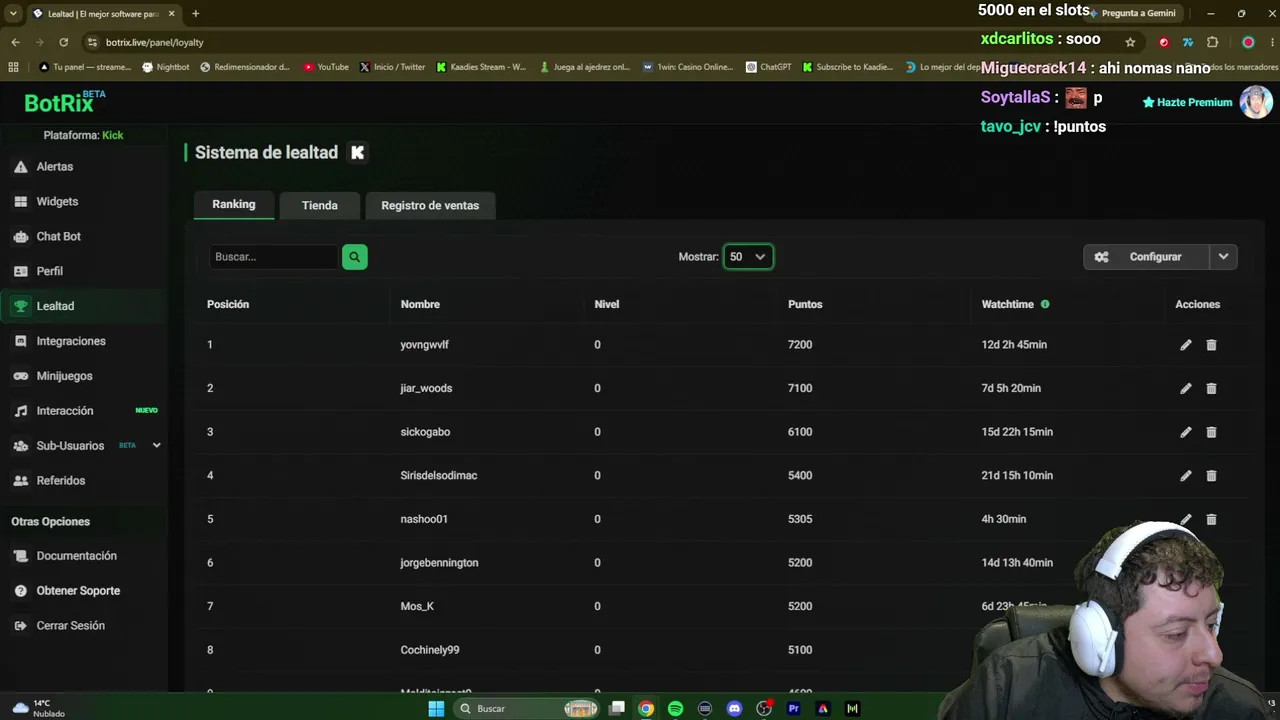
Task: Reload the page in Chrome
Action: click(64, 42)
